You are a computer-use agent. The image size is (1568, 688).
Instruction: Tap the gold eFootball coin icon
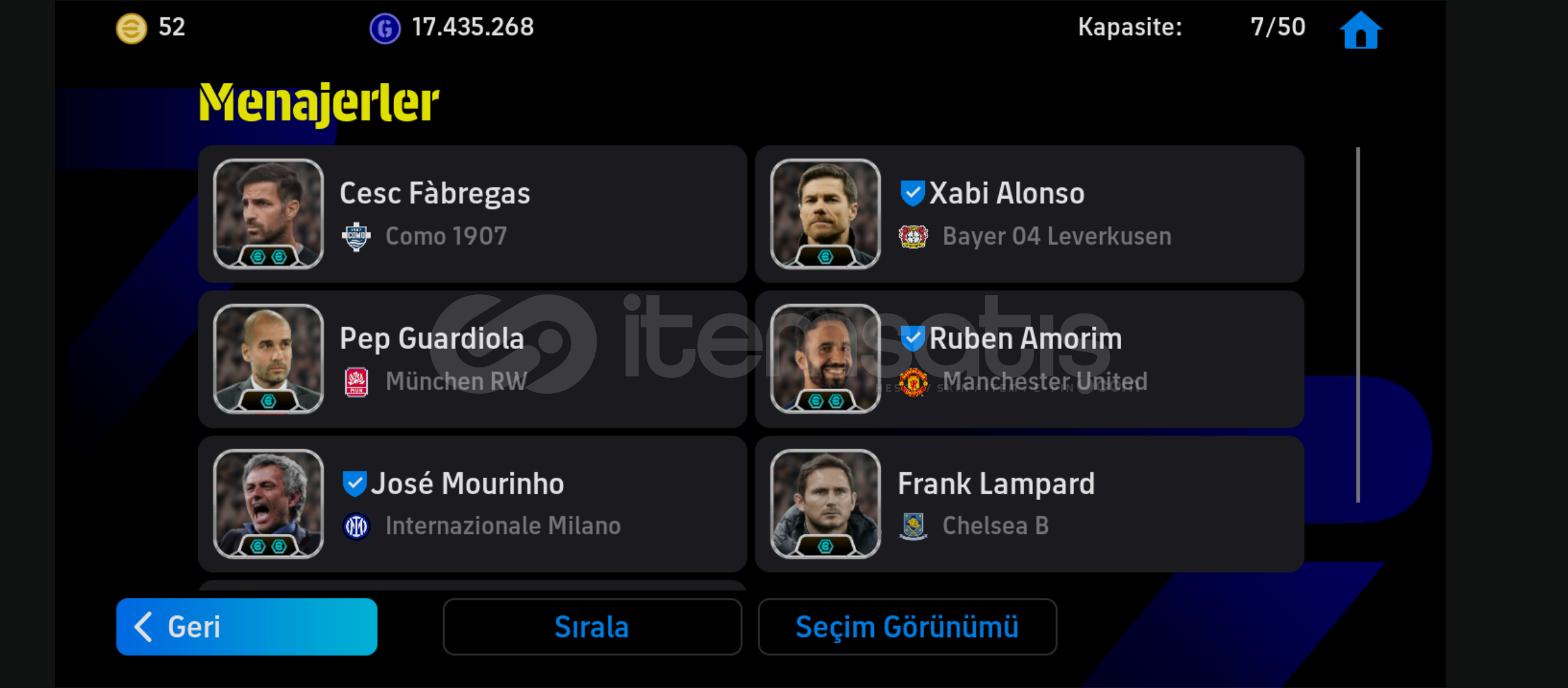131,28
